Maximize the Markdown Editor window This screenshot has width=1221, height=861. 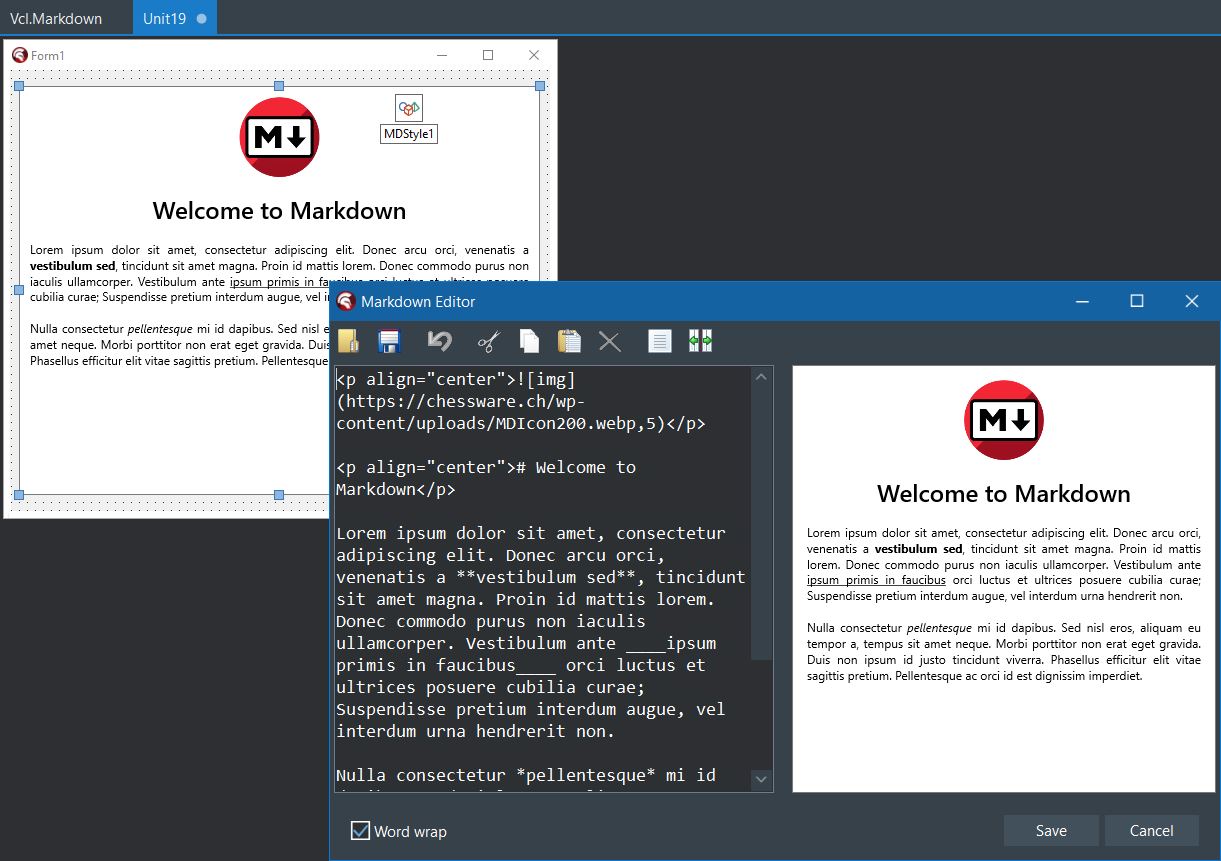tap(1136, 301)
